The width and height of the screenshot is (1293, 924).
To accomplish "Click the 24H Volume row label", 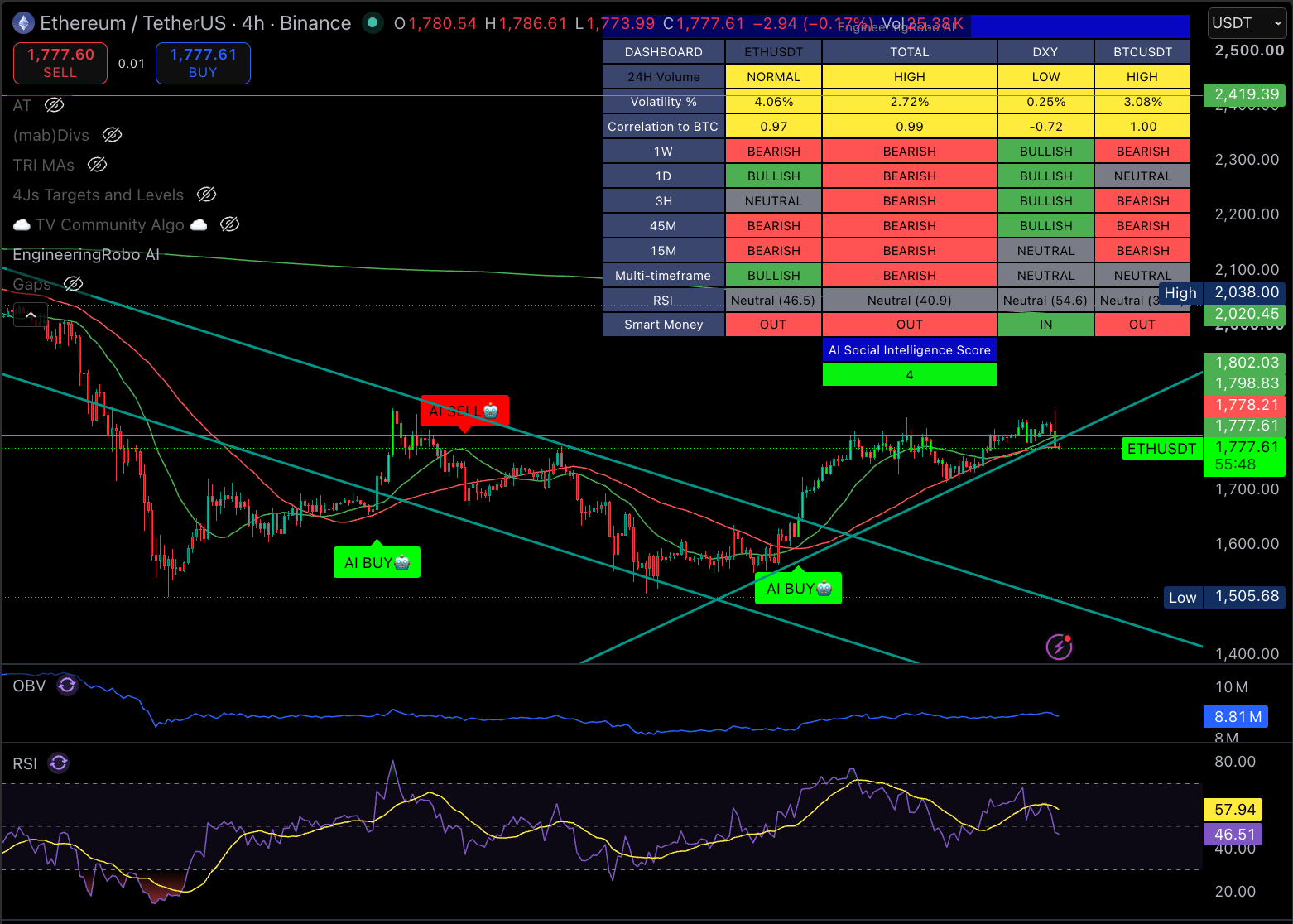I will pos(664,77).
